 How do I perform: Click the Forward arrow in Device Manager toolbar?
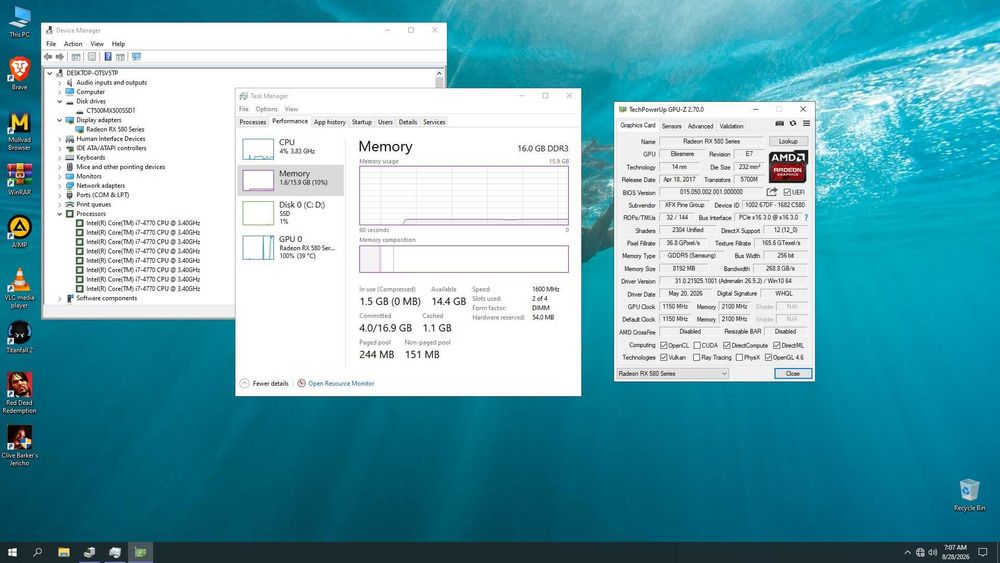(60, 57)
